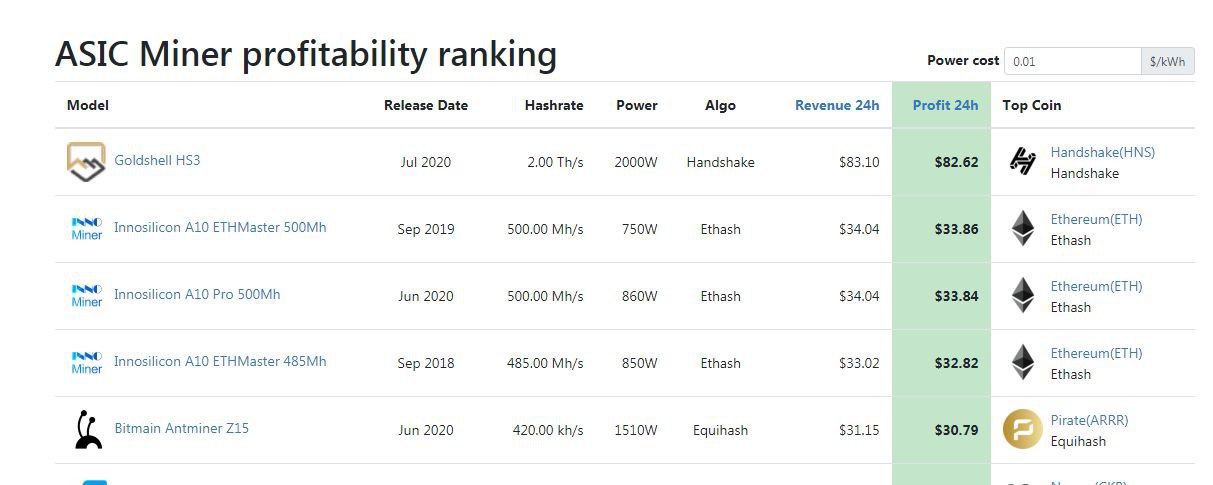
Task: Click the Bitmain Antminer Z15 logo icon
Action: coord(88,429)
